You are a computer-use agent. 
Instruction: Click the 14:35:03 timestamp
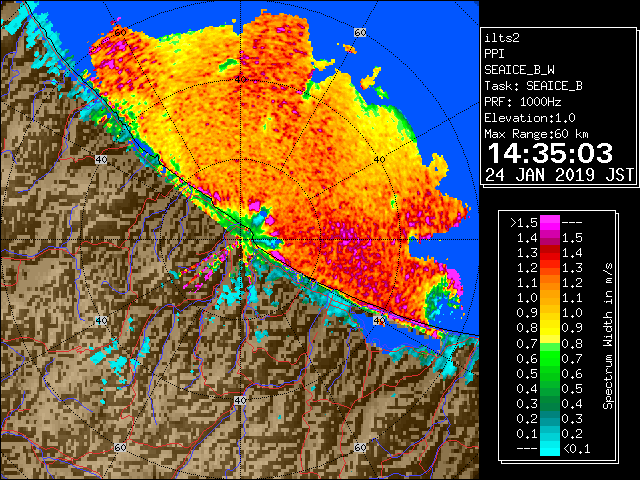[x=550, y=153]
